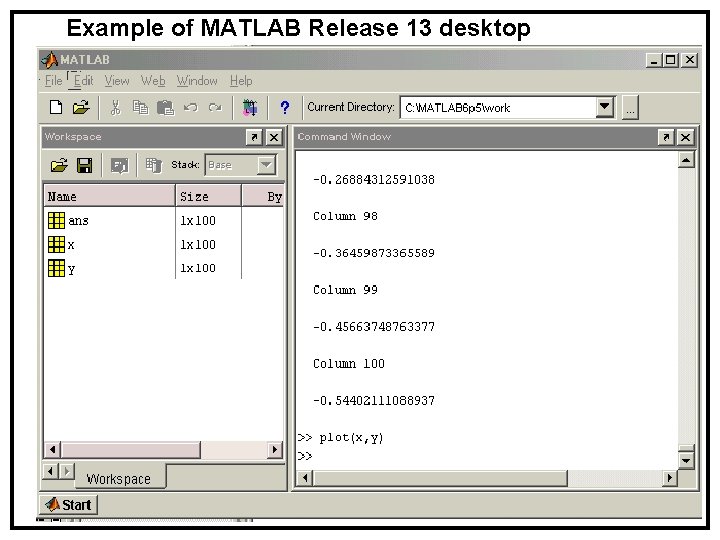Click Load Workspace folder icon in Workspace panel
The image size is (720, 540).
click(59, 165)
